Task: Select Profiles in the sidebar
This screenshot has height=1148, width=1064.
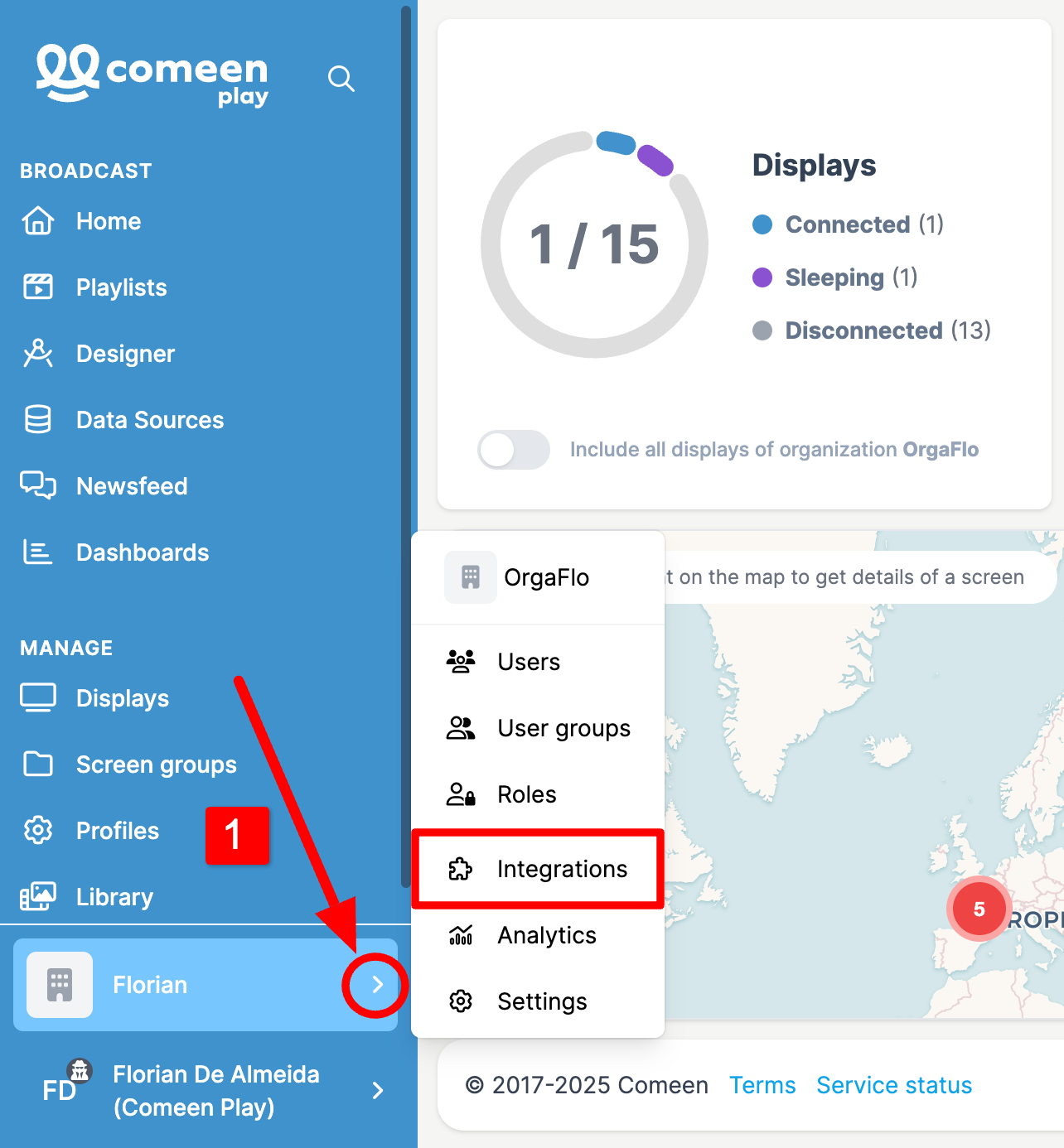Action: [x=118, y=831]
